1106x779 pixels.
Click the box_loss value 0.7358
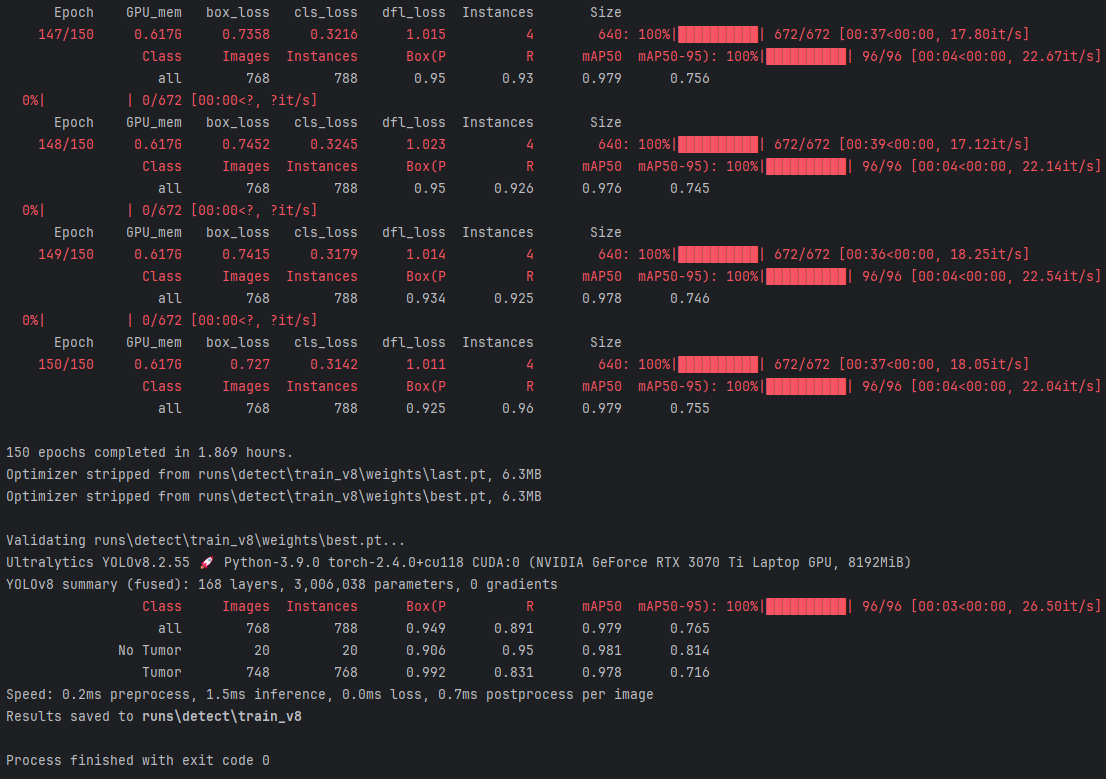(245, 35)
